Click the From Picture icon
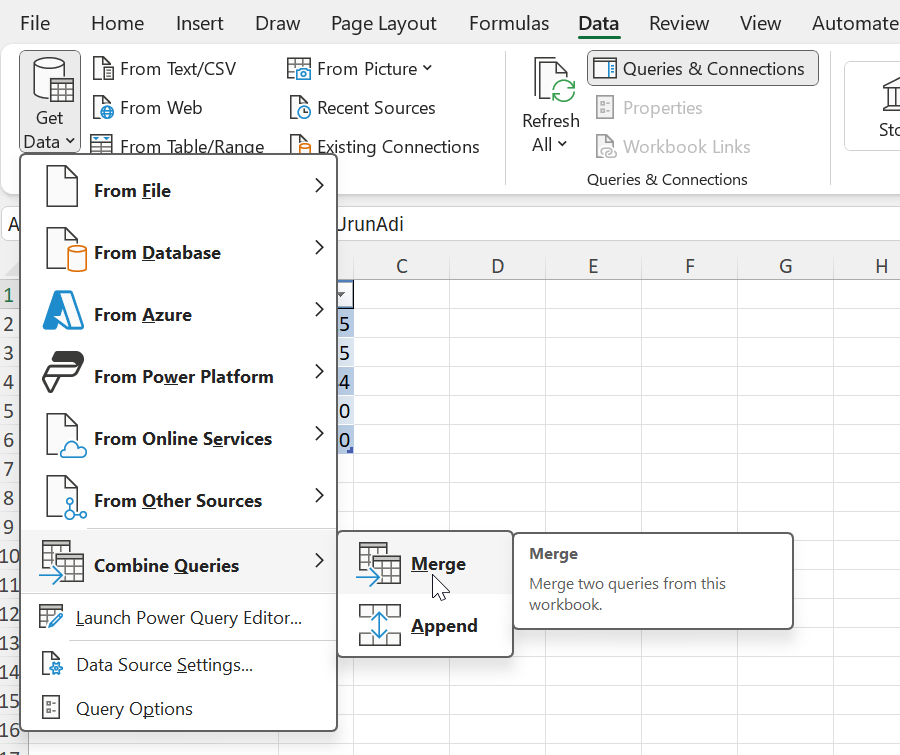This screenshot has height=755, width=900. (299, 69)
